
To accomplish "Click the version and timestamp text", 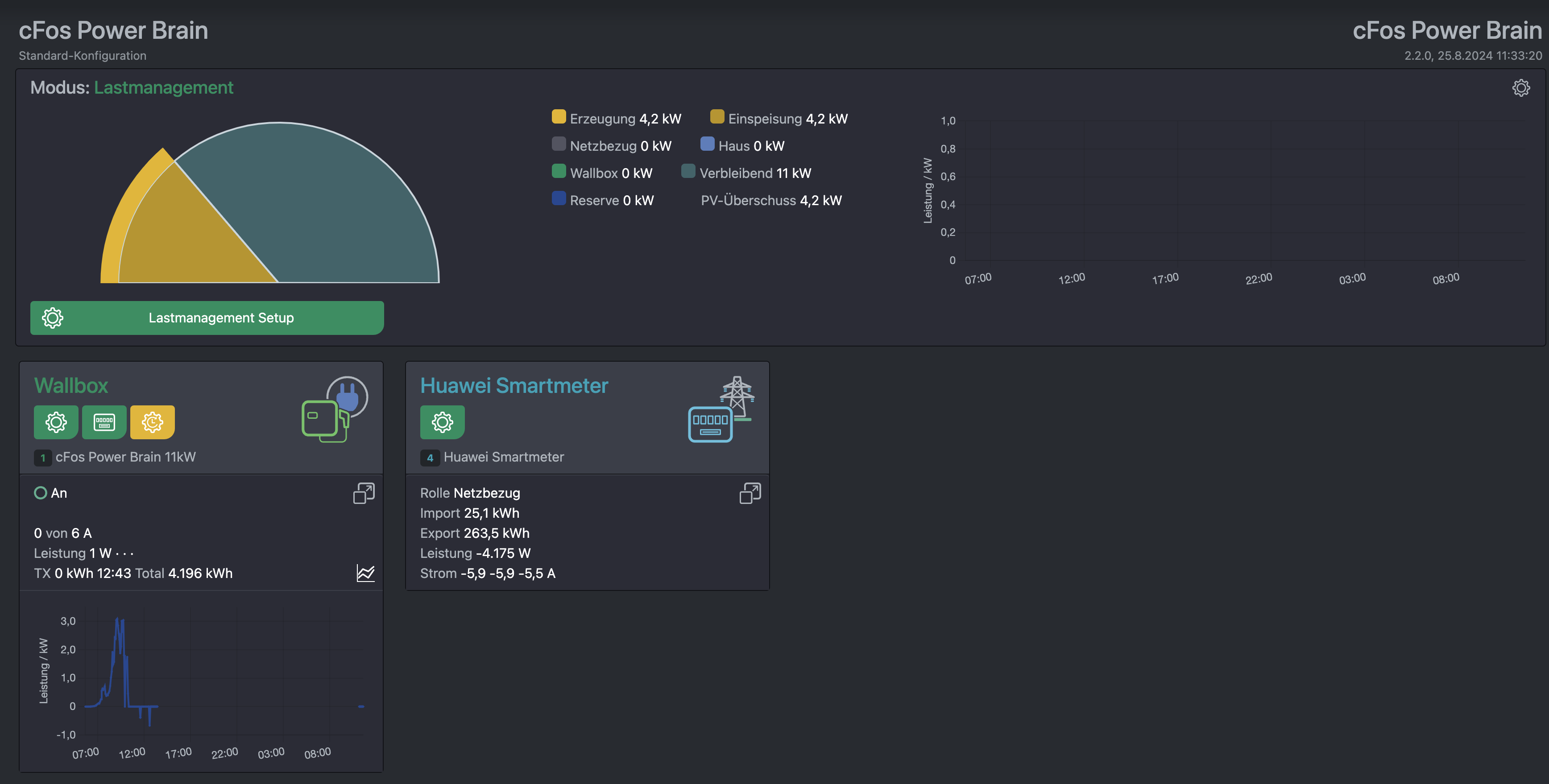I will coord(1473,55).
